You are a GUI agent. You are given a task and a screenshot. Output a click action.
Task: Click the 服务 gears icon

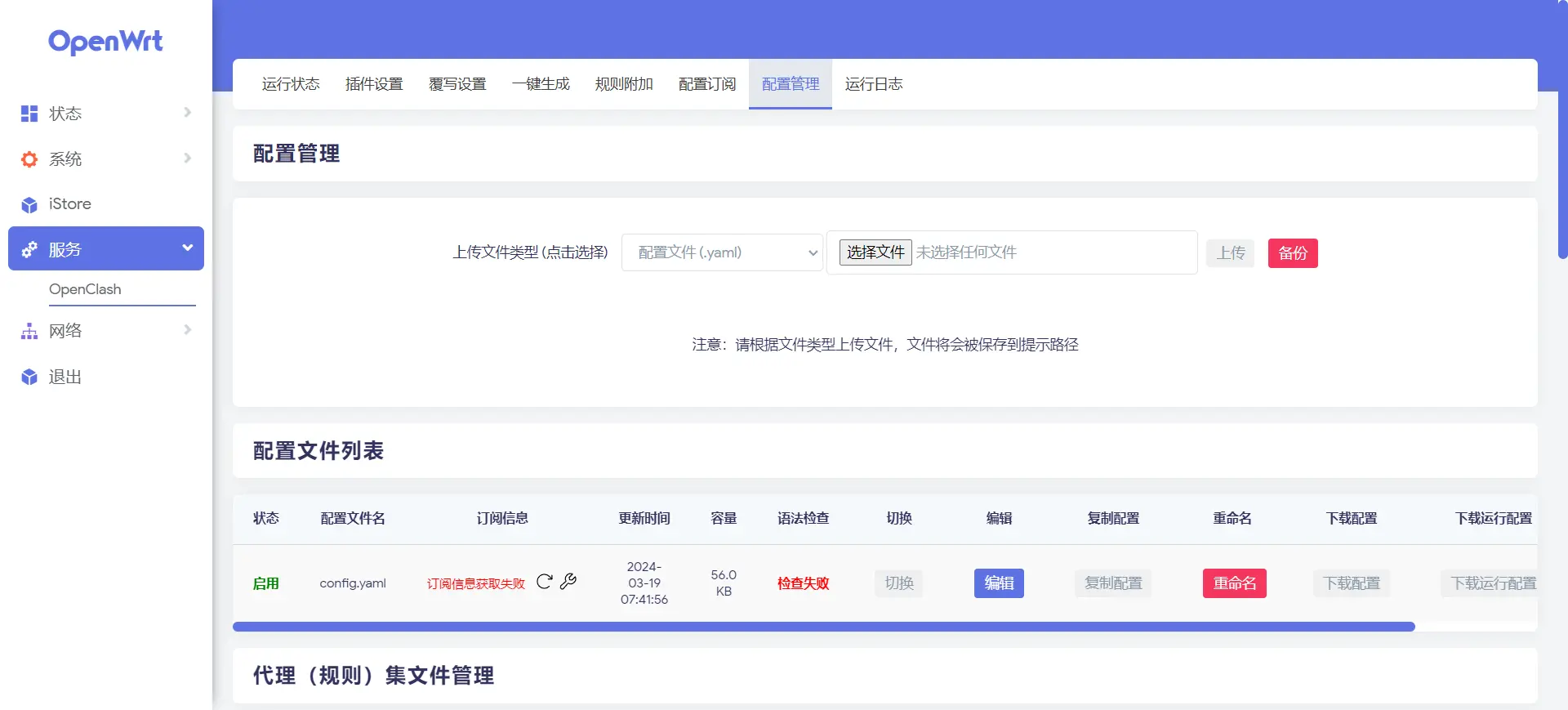29,249
